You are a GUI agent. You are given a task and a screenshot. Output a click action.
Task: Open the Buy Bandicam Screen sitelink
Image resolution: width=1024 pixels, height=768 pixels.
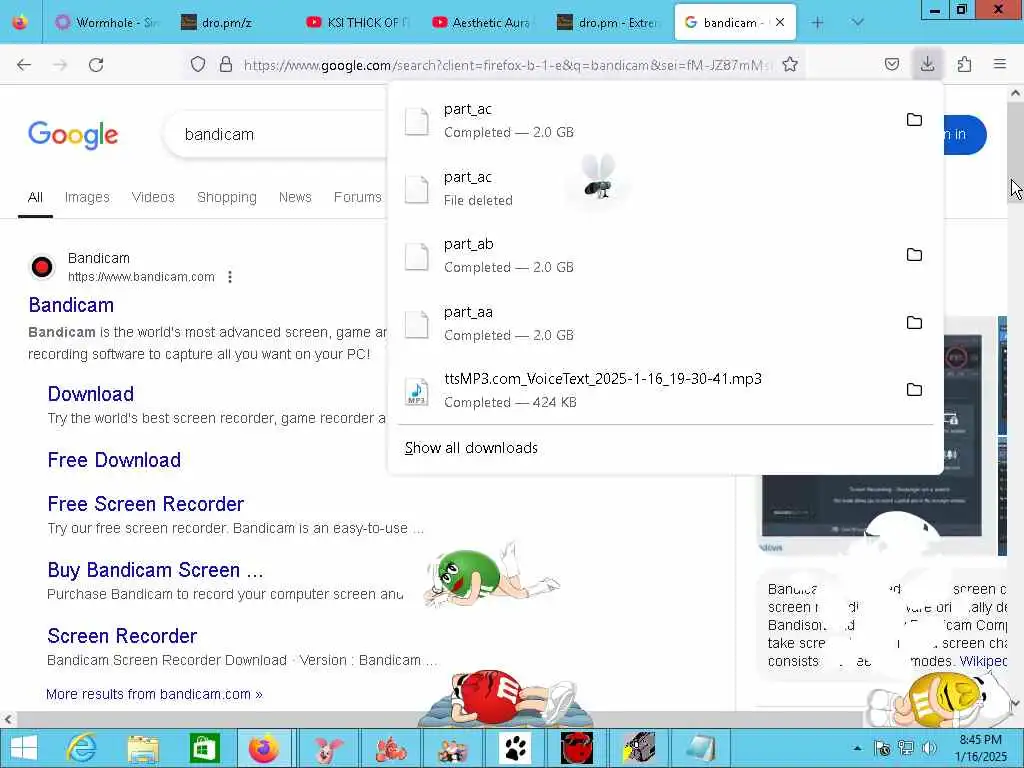pyautogui.click(x=155, y=570)
